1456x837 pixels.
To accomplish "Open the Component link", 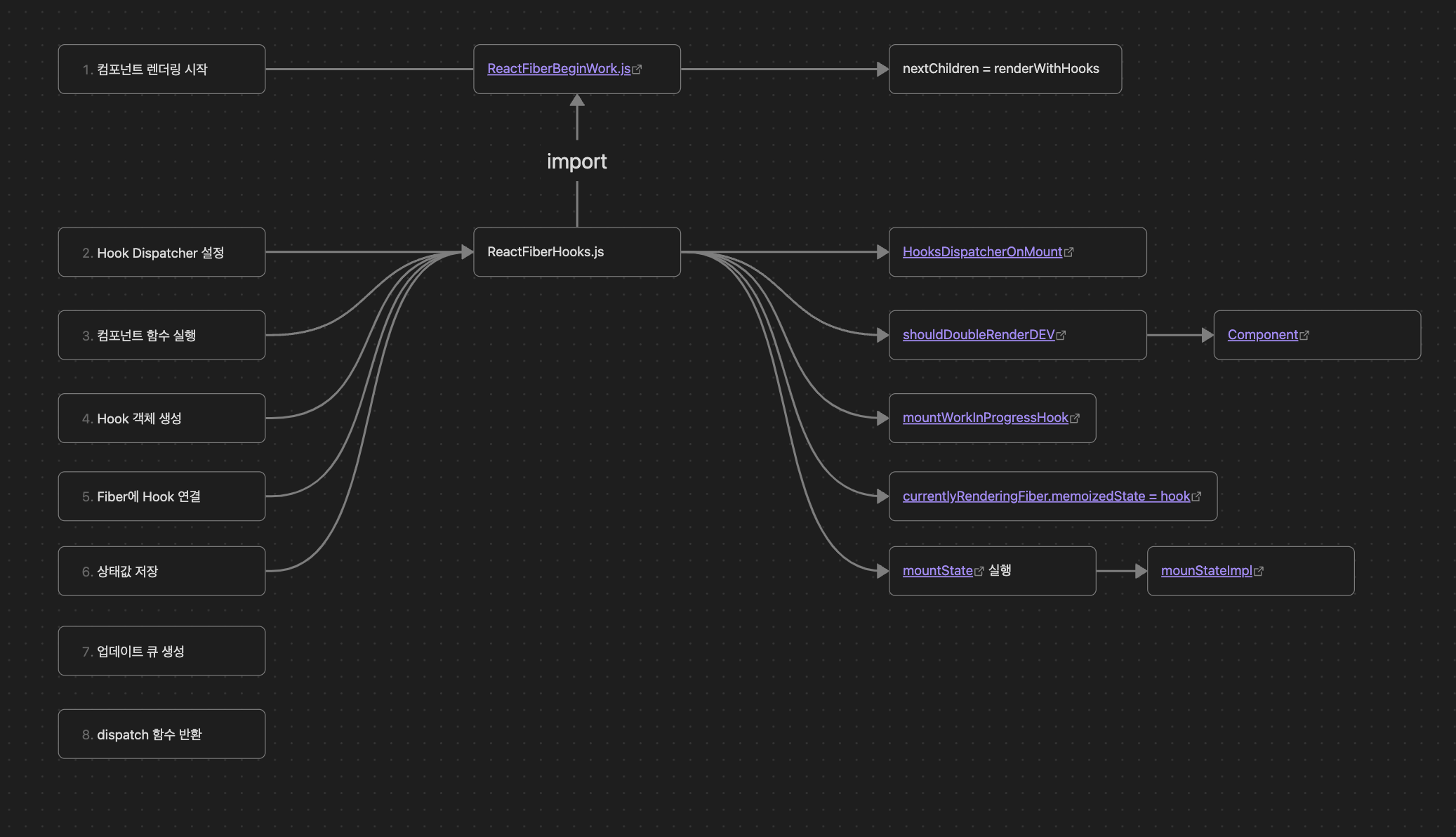I will point(1262,335).
